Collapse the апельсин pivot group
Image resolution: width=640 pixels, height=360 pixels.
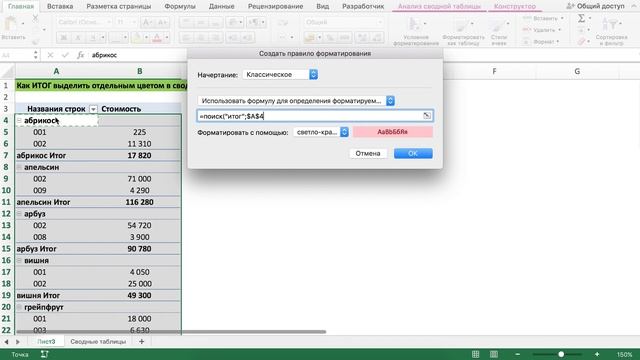(x=19, y=167)
